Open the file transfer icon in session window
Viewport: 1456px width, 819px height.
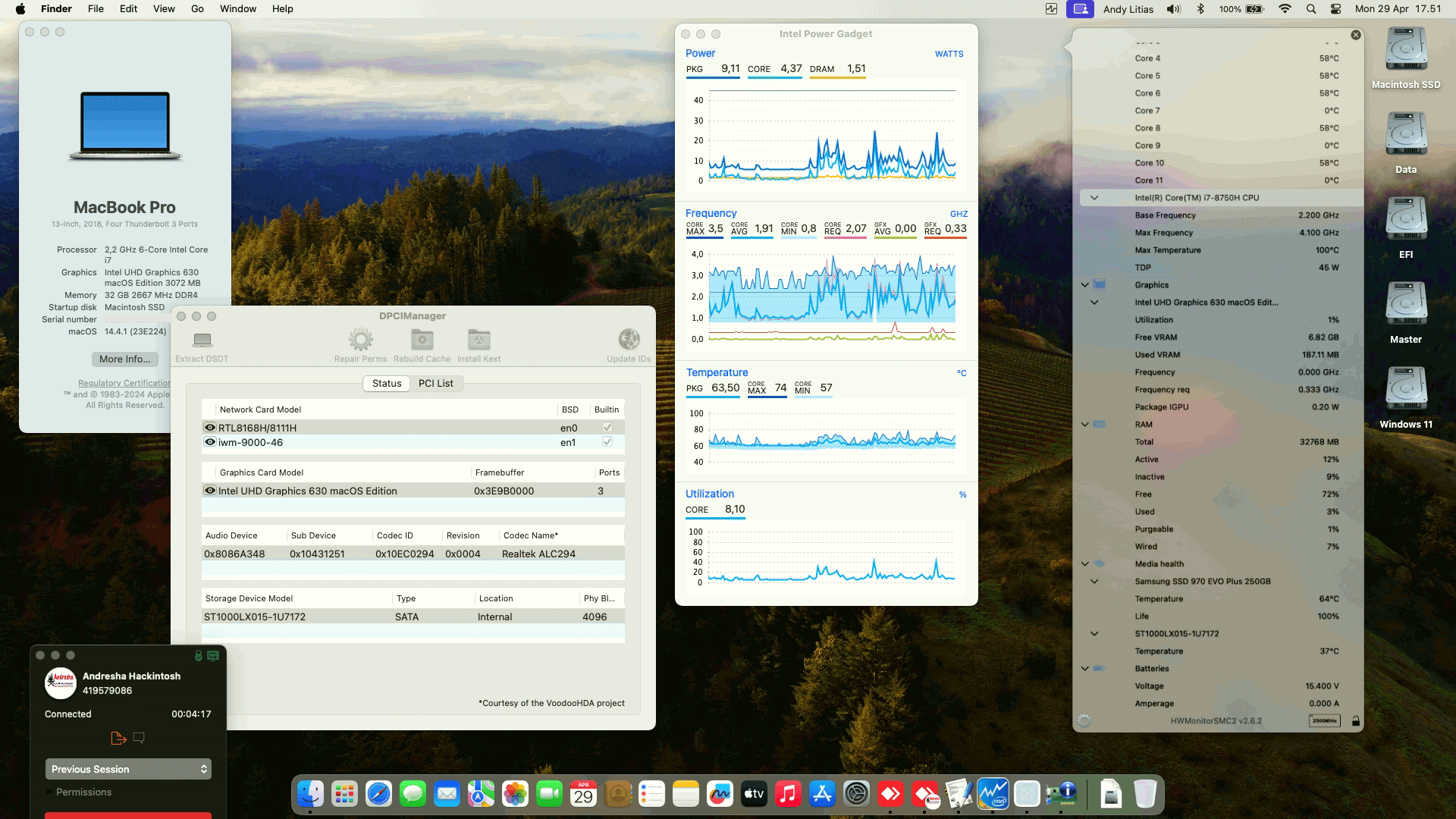118,737
